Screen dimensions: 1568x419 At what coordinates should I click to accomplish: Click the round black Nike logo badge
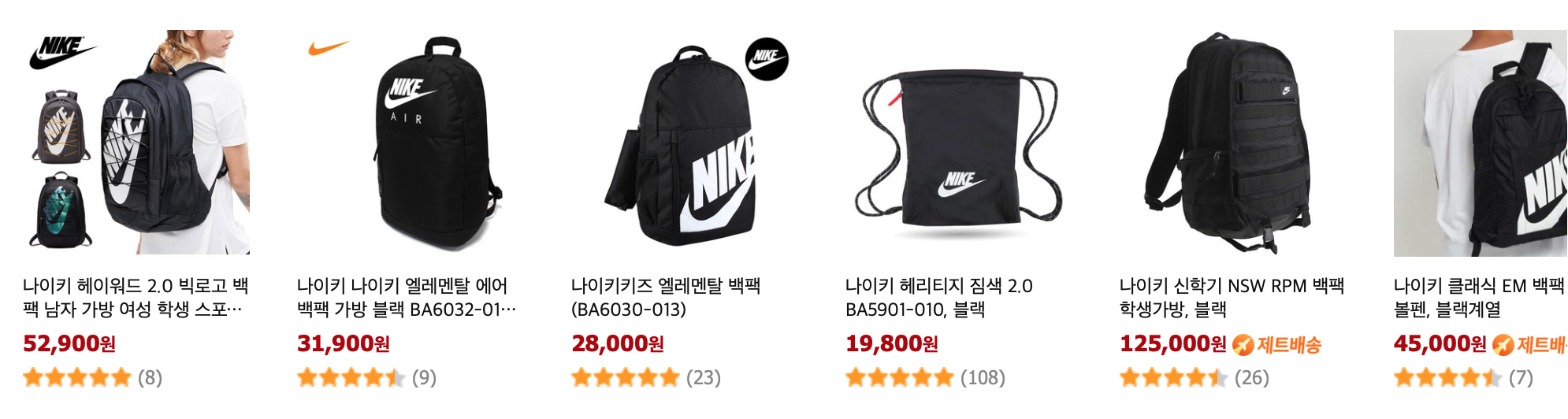[x=767, y=59]
